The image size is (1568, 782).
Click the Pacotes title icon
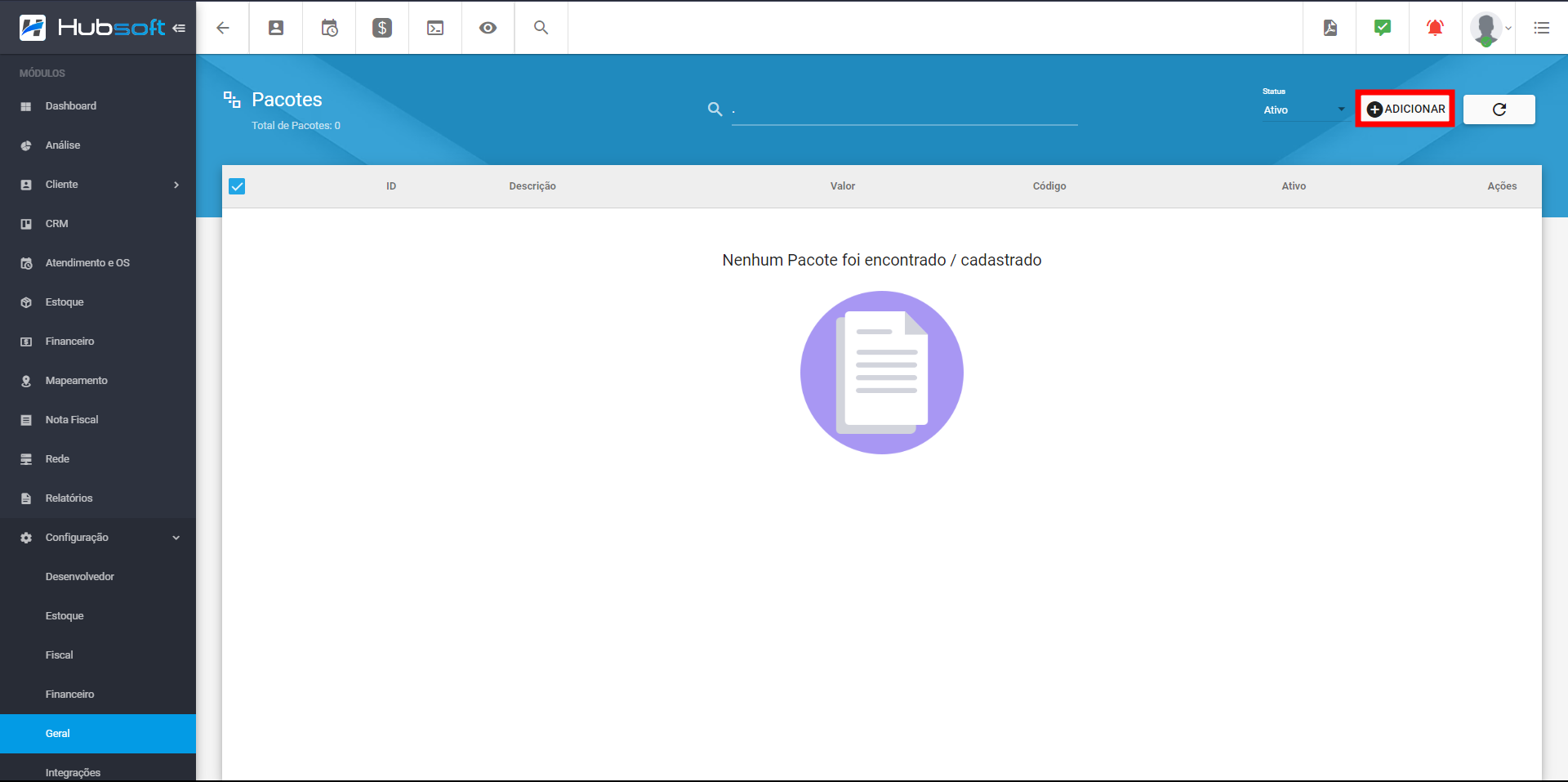232,100
